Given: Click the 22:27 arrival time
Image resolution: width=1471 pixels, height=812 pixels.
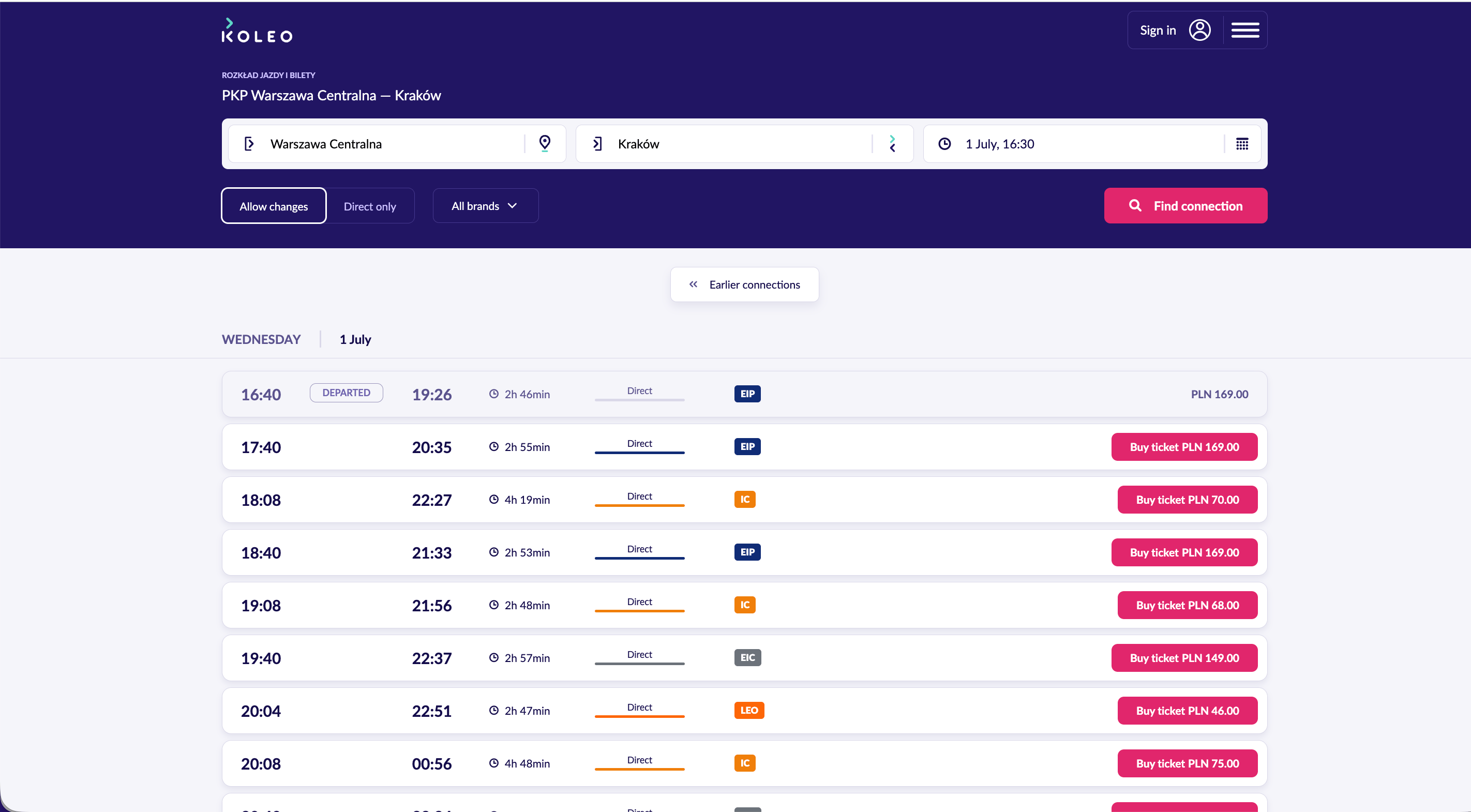Looking at the screenshot, I should [x=432, y=500].
